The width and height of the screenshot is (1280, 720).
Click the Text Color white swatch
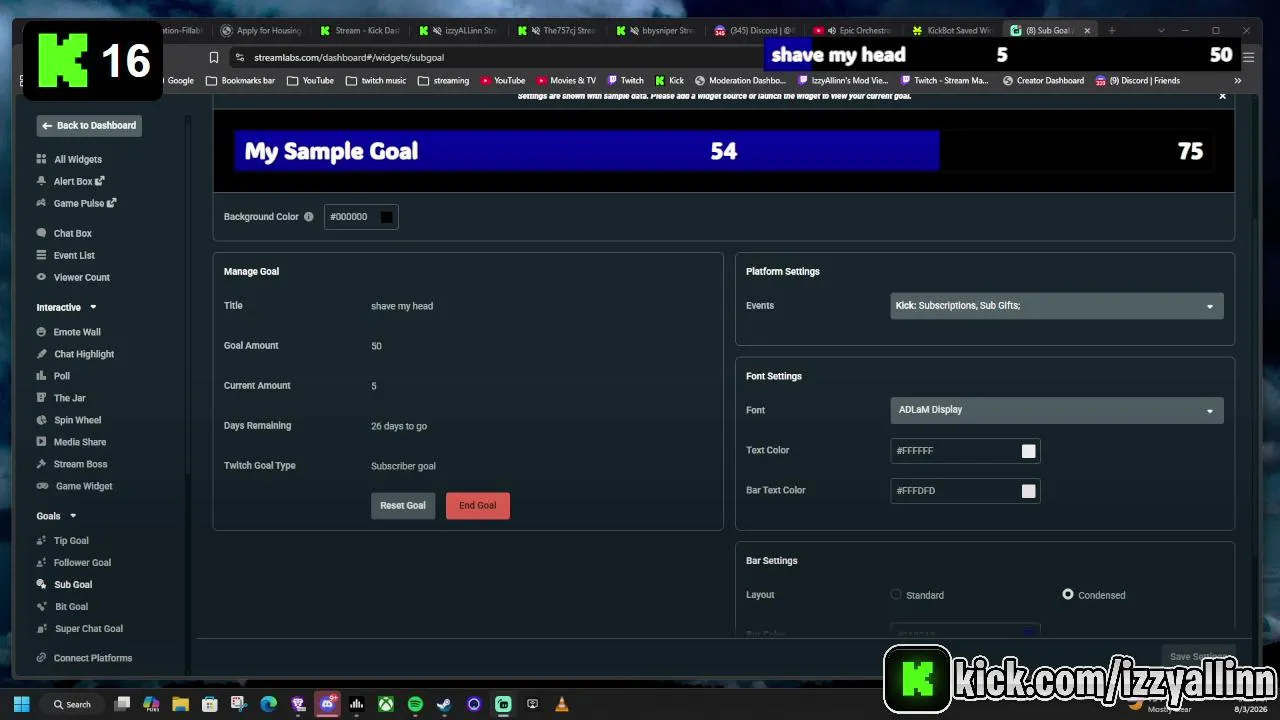click(x=1028, y=451)
